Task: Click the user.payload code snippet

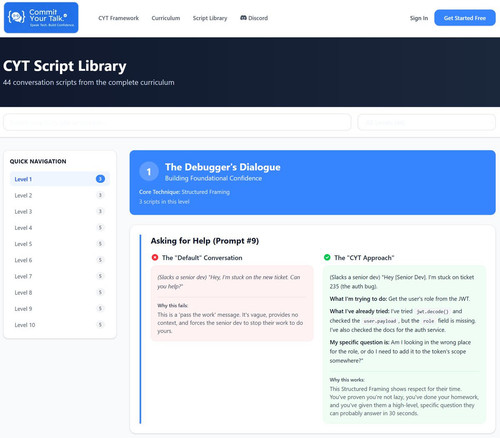Action: click(380, 321)
